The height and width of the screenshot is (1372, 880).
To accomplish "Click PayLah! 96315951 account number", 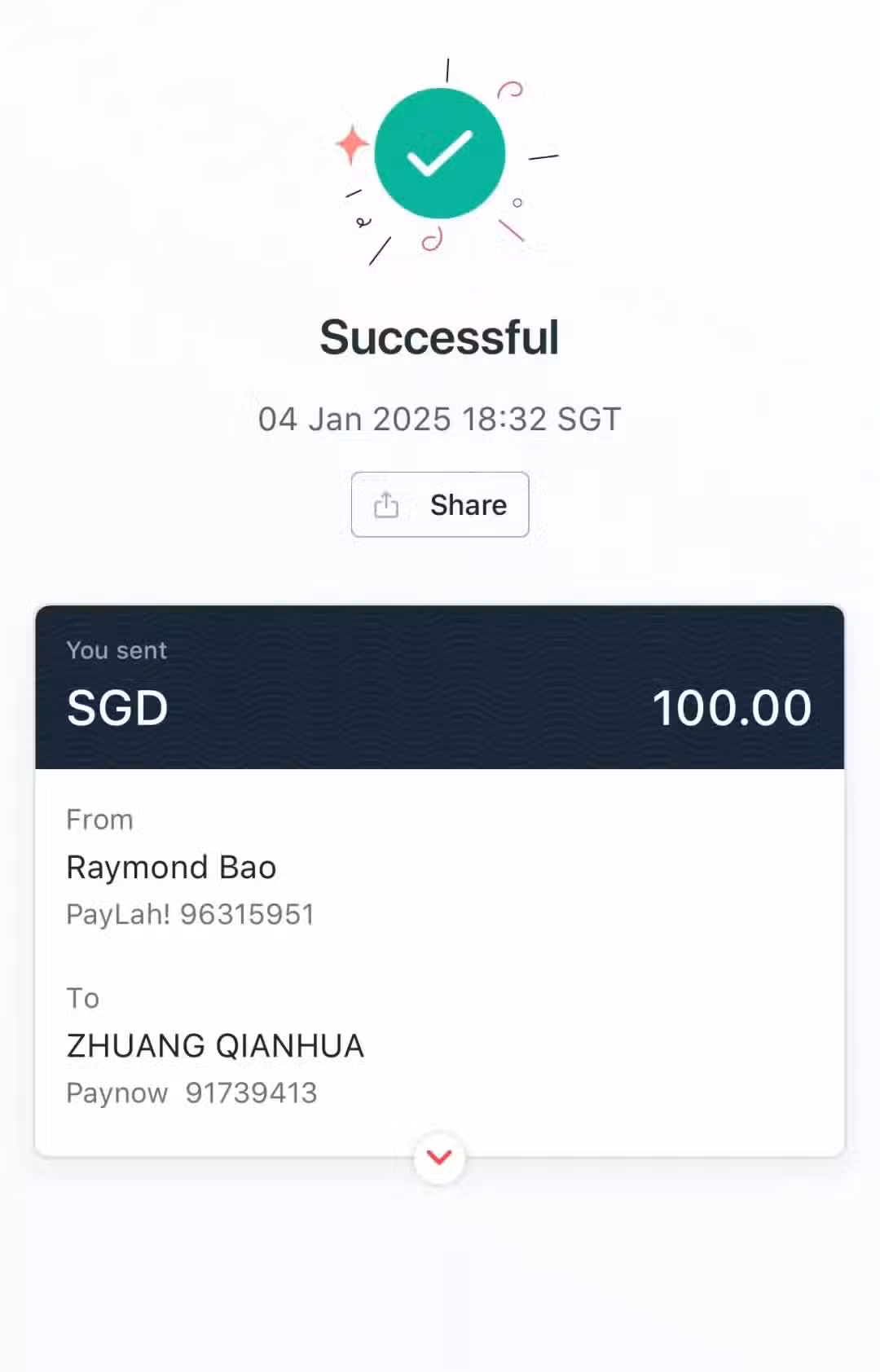I will click(x=190, y=914).
